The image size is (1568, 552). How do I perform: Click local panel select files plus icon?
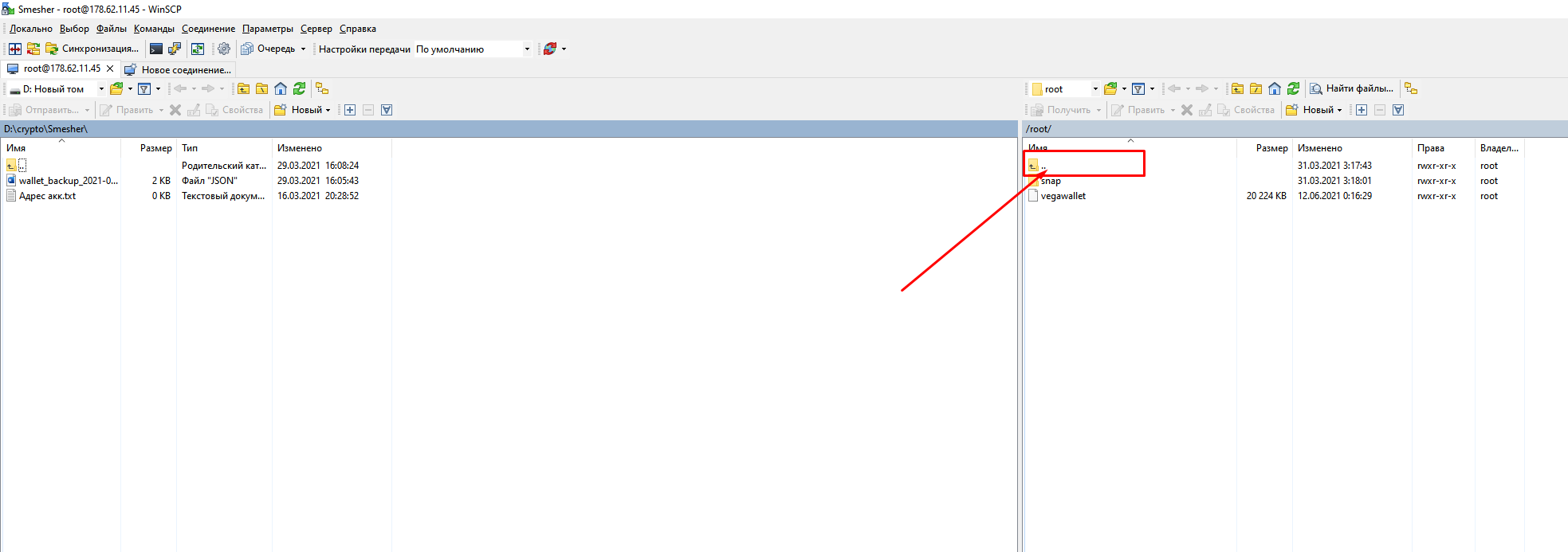point(350,110)
